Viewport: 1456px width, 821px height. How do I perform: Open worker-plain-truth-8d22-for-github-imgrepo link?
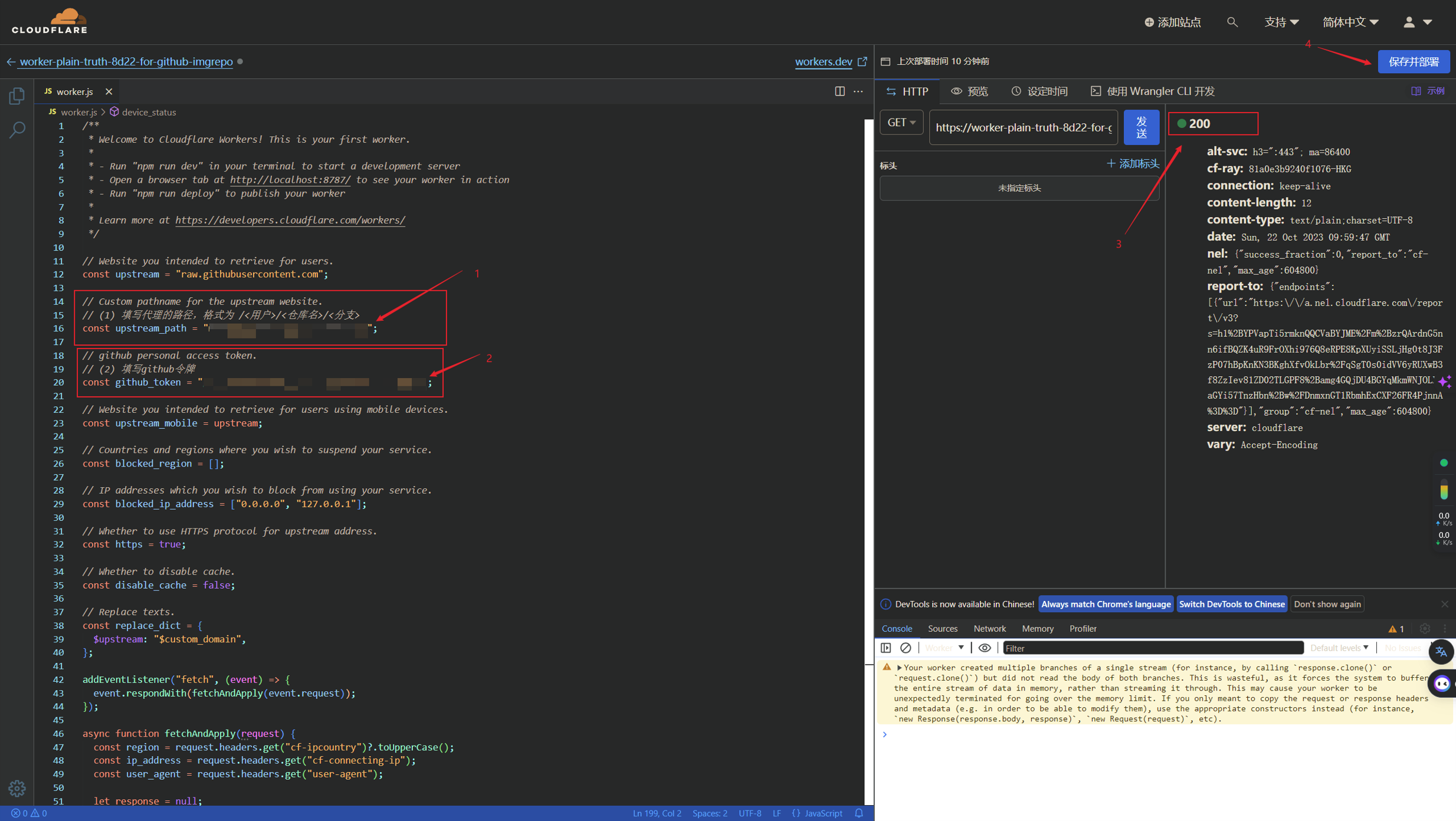[x=126, y=61]
